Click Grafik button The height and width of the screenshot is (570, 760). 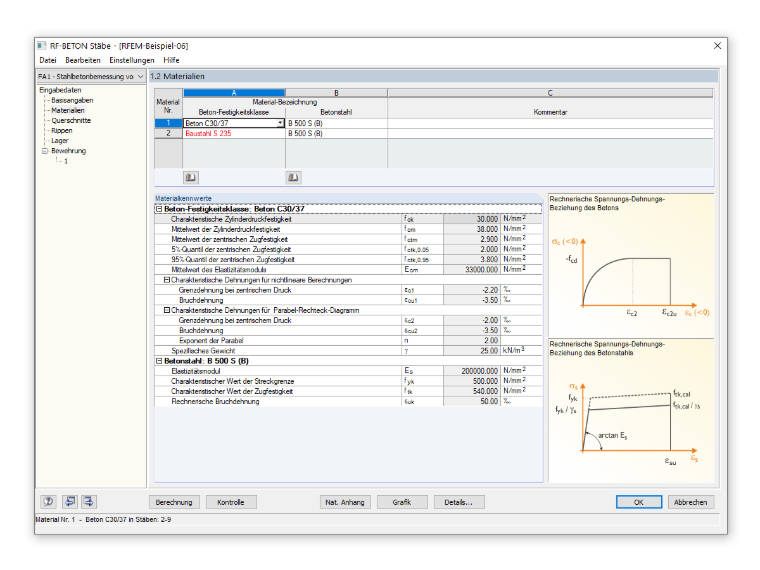[x=402, y=502]
